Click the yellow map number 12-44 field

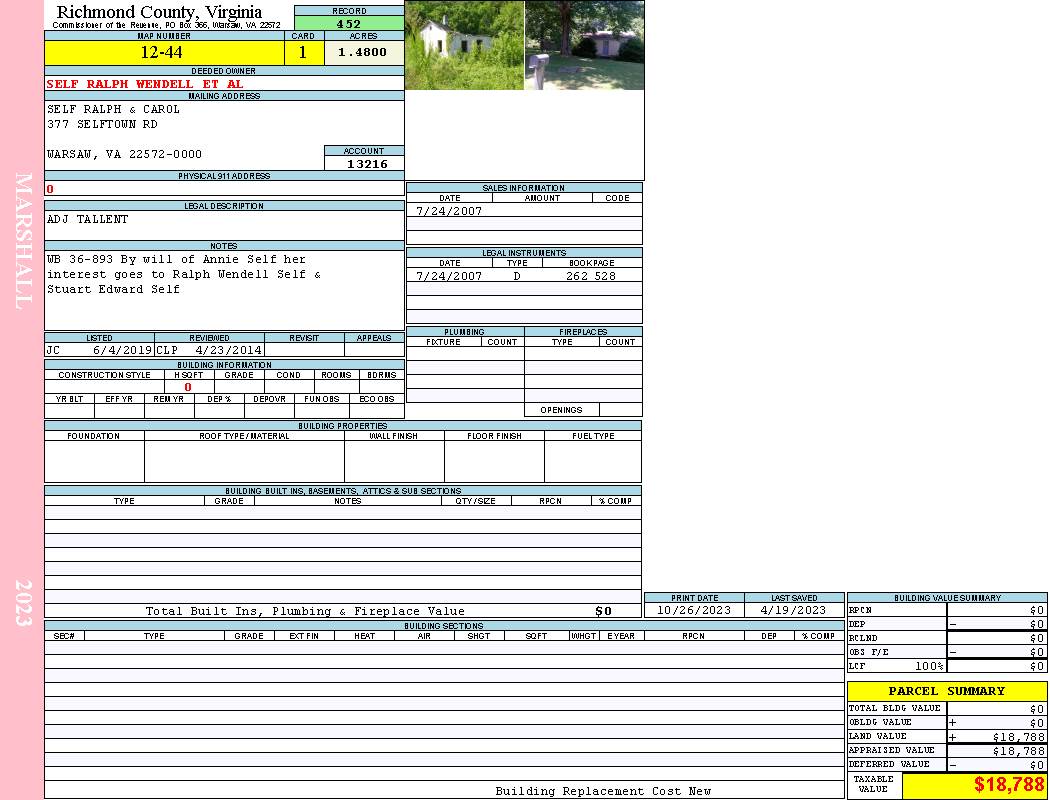(x=165, y=53)
